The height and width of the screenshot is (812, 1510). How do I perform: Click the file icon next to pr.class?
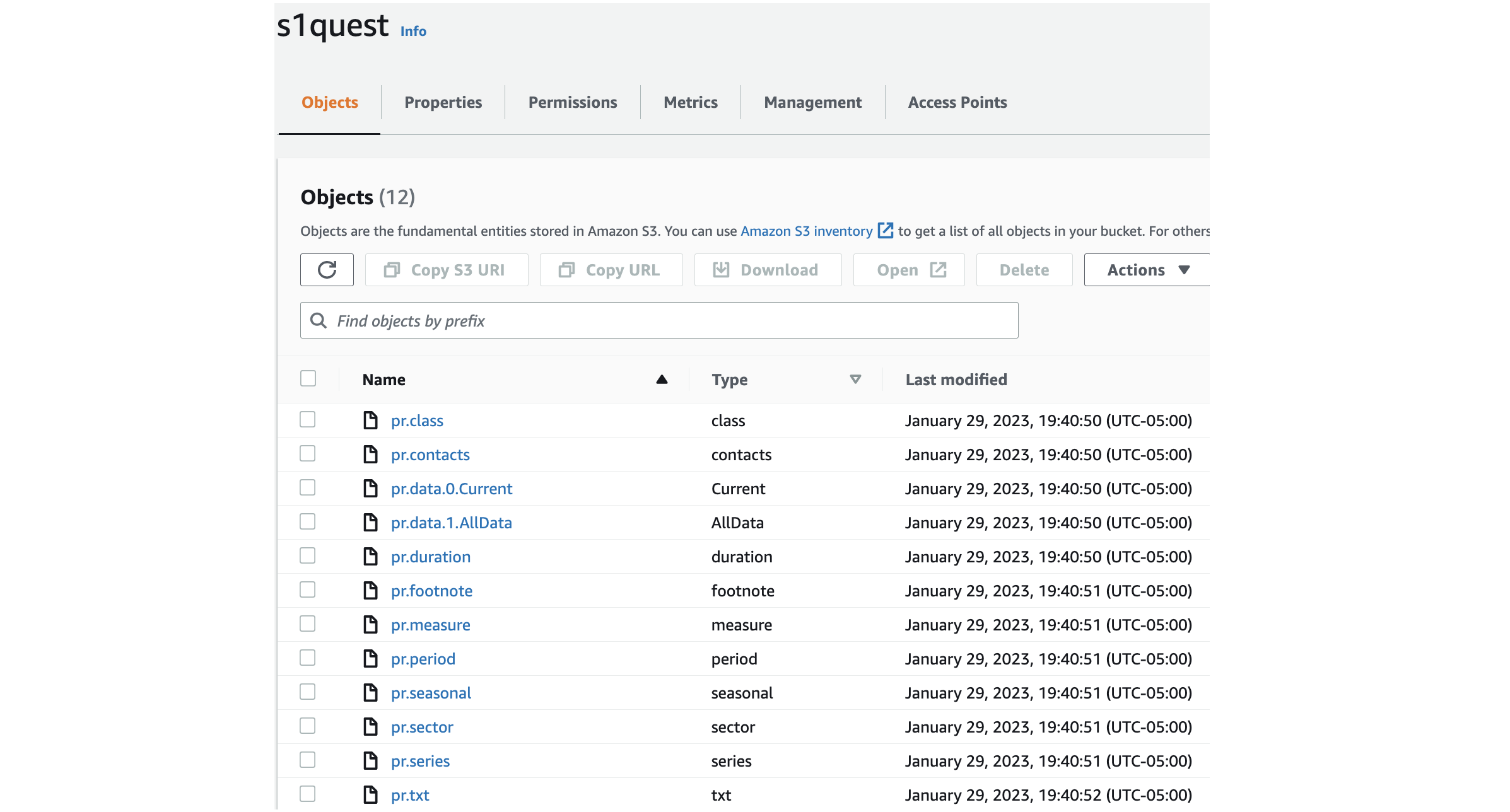(370, 420)
